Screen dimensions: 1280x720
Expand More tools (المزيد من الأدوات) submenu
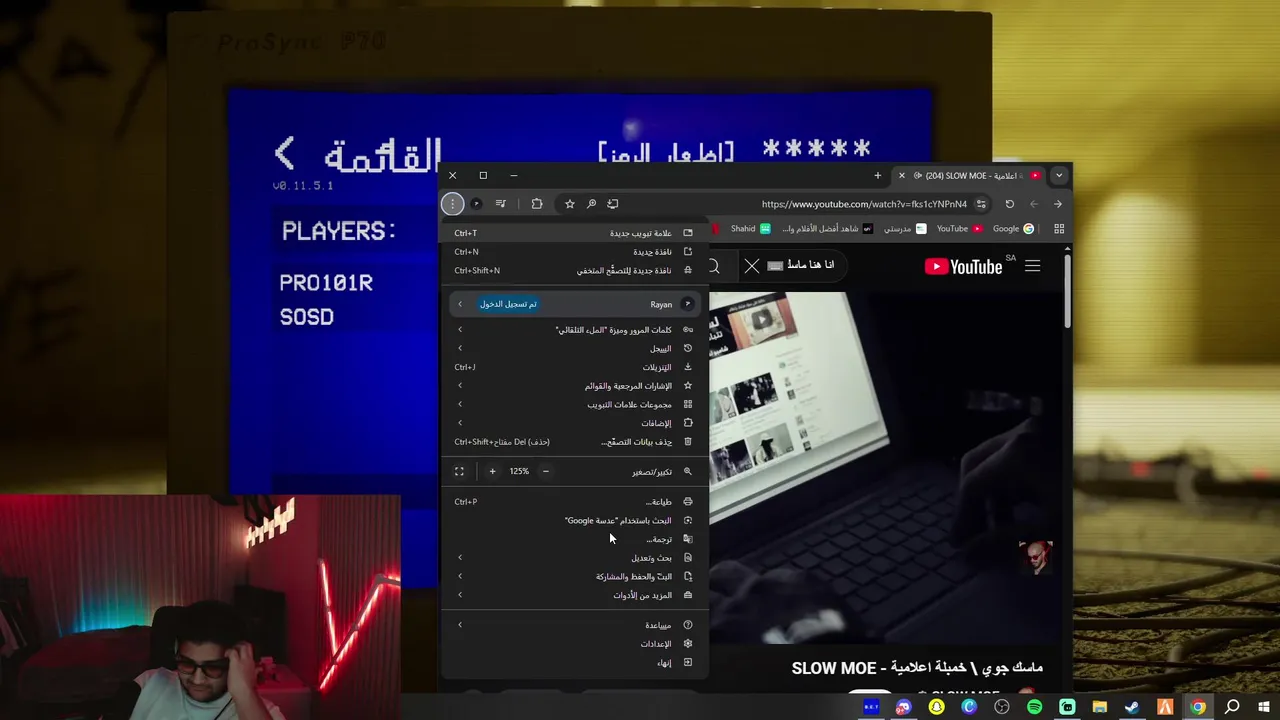(575, 595)
